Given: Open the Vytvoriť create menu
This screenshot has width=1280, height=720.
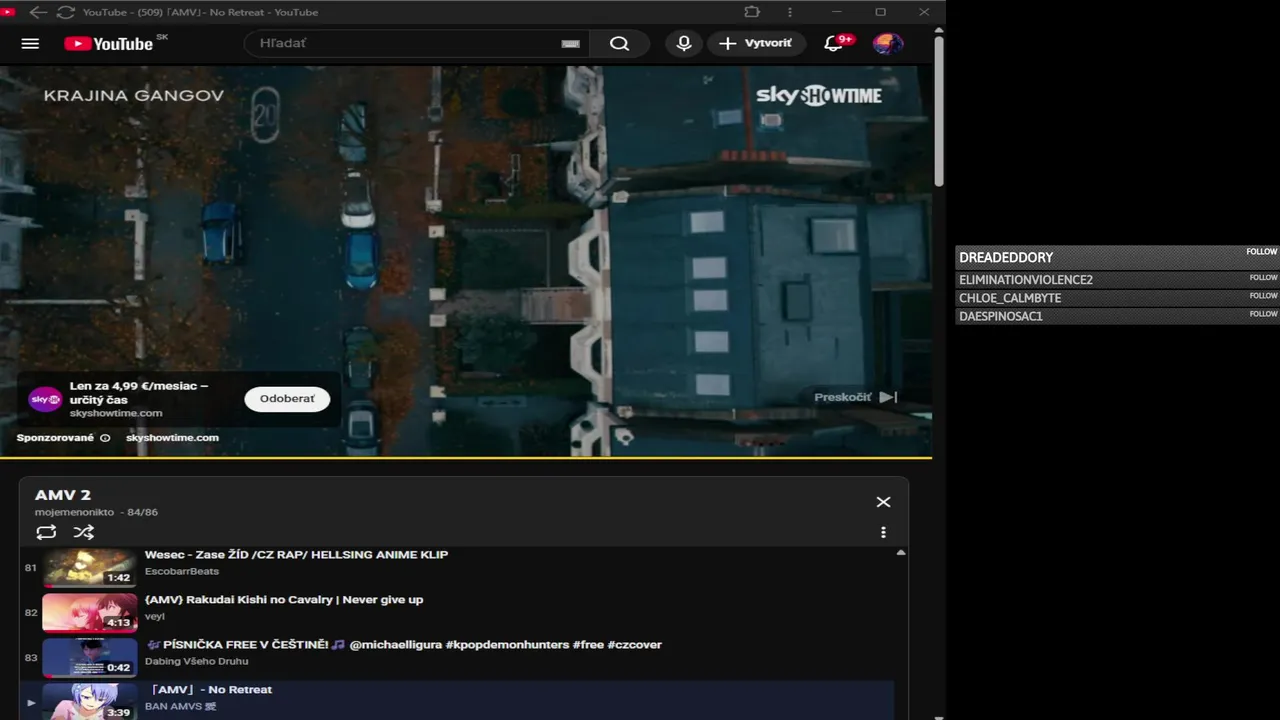Looking at the screenshot, I should pos(755,43).
